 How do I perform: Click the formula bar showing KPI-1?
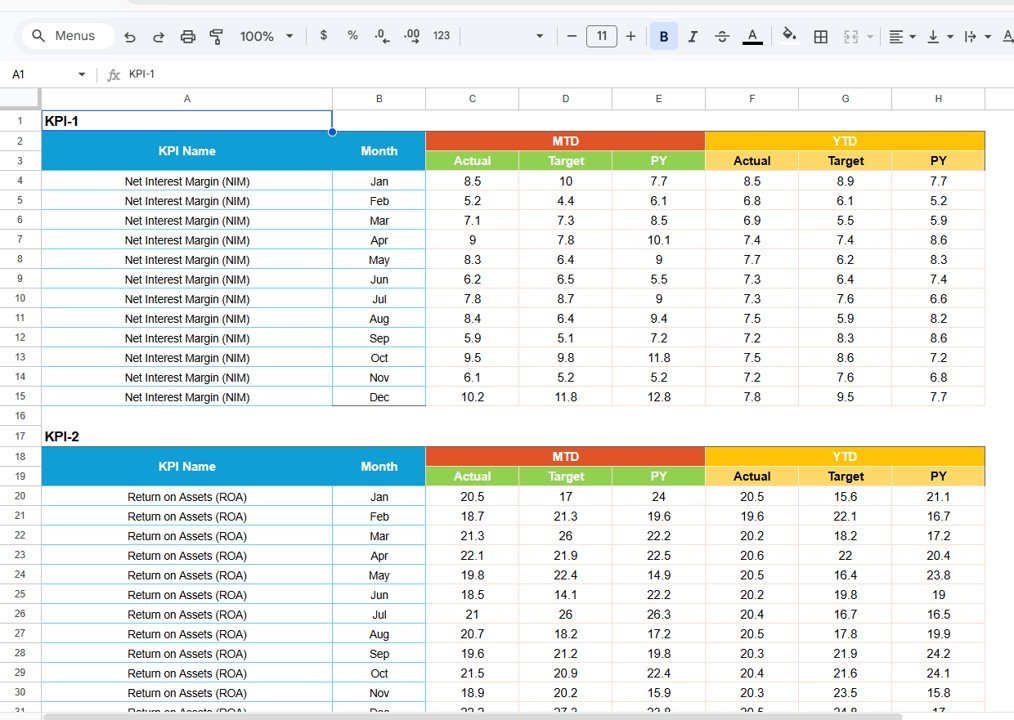click(500, 75)
